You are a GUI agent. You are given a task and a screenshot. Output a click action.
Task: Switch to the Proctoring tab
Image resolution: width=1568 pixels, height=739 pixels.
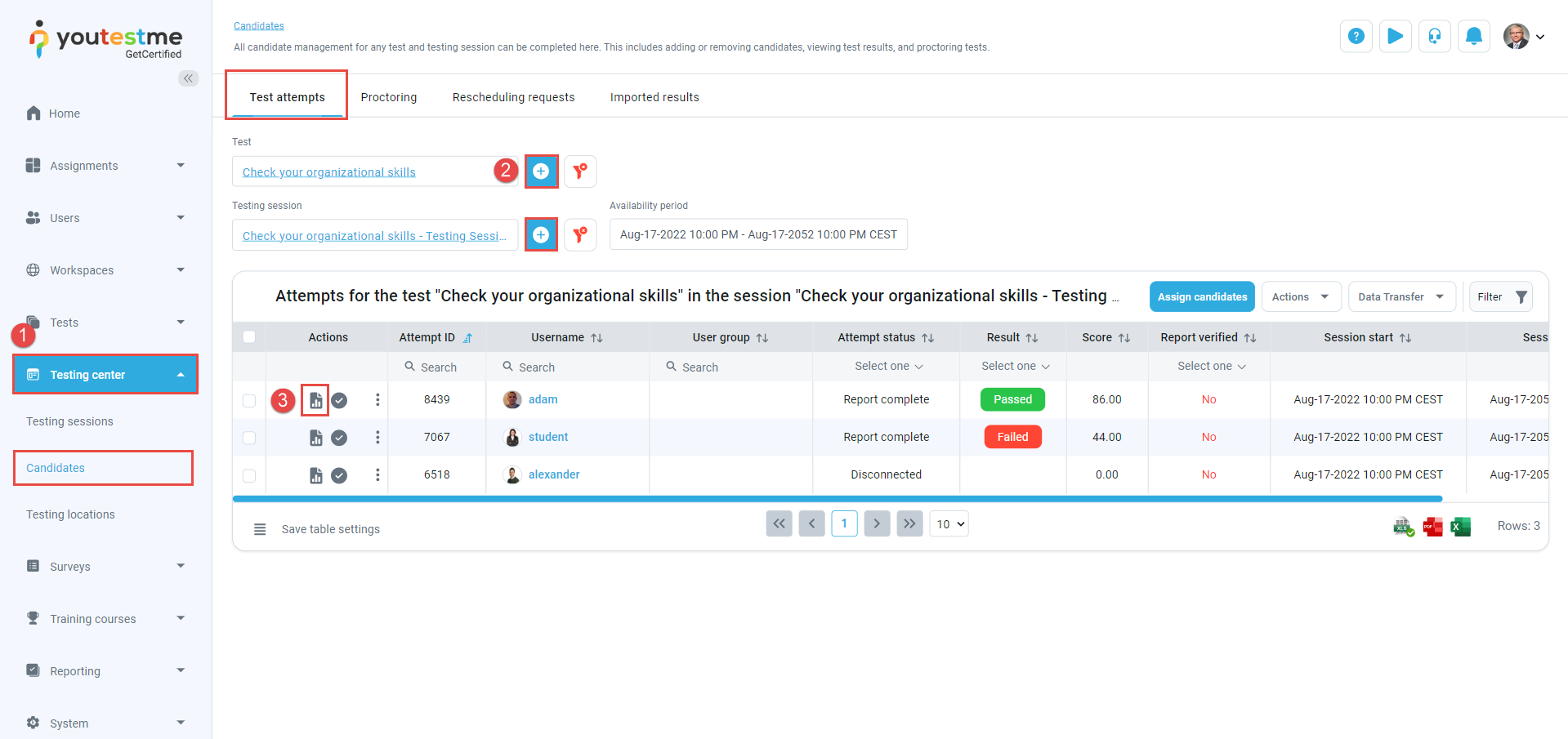[x=389, y=97]
